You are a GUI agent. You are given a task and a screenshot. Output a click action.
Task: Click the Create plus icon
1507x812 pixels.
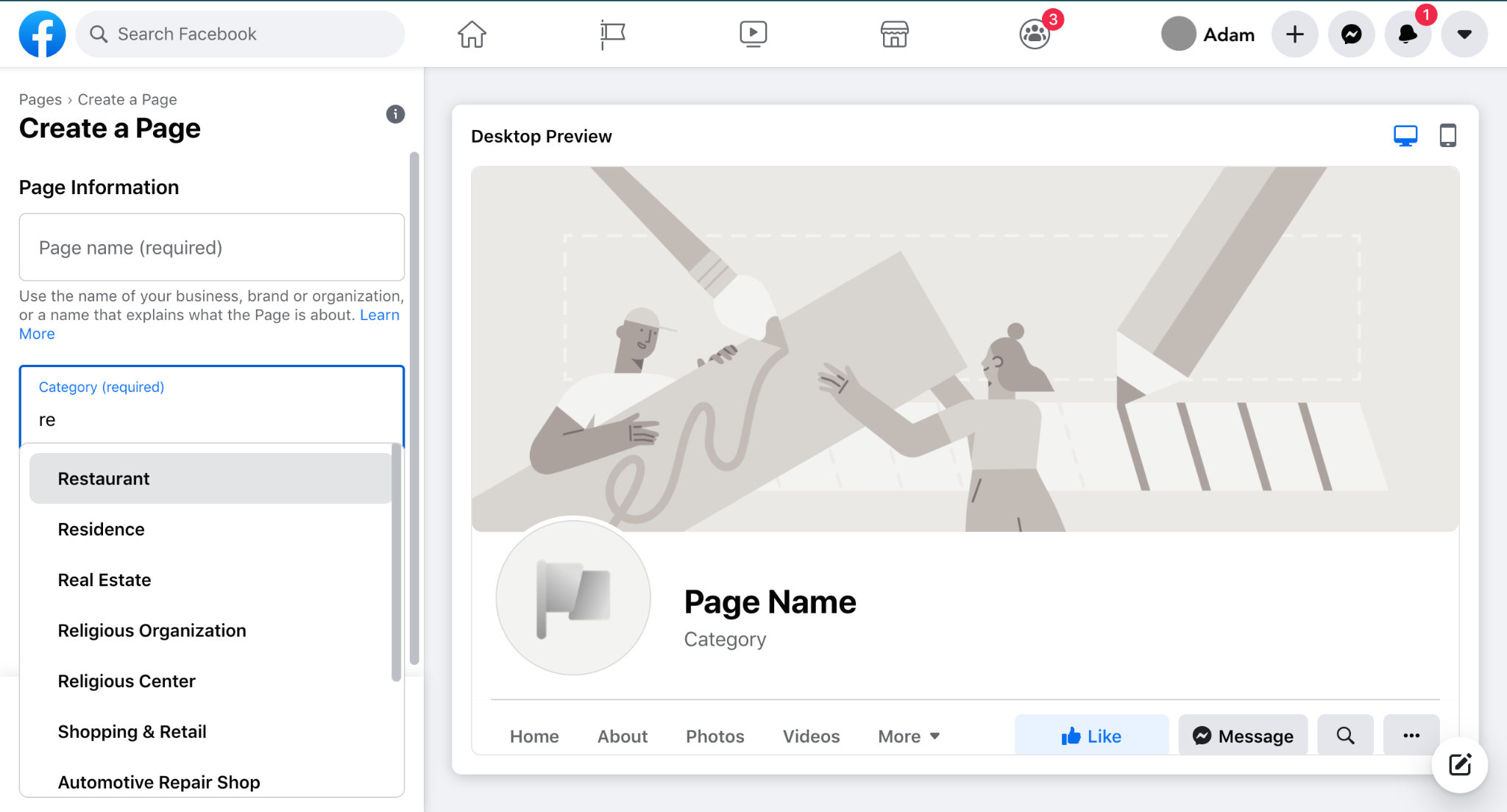point(1294,34)
